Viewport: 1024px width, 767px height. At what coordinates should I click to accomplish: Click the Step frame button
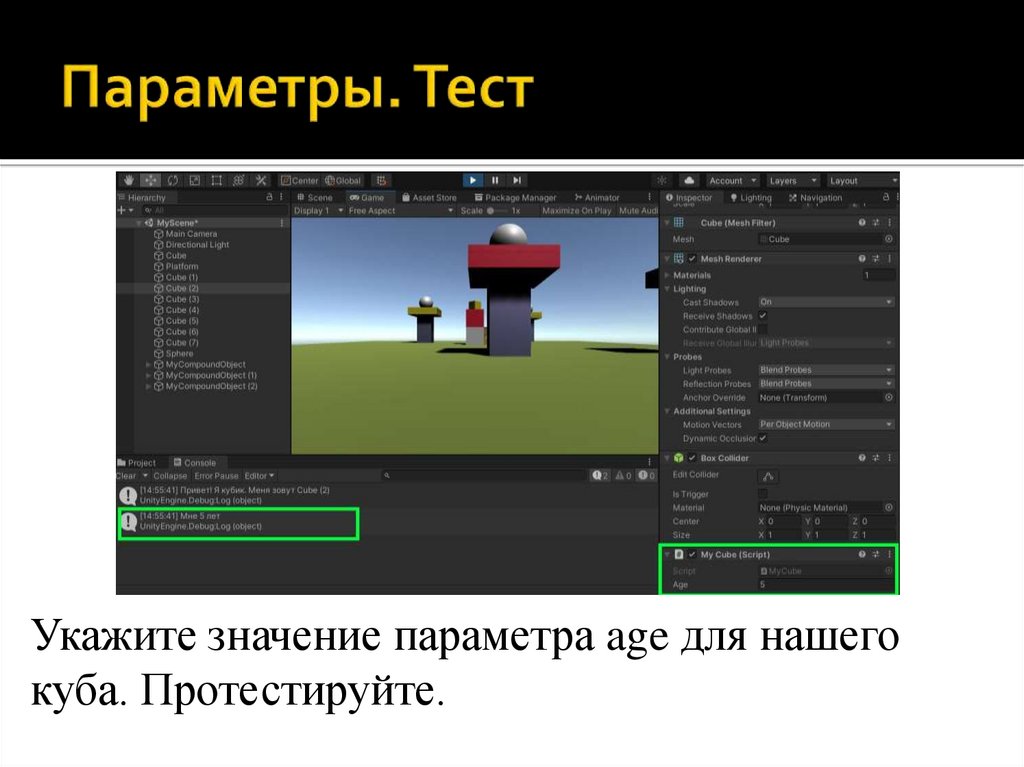click(517, 180)
